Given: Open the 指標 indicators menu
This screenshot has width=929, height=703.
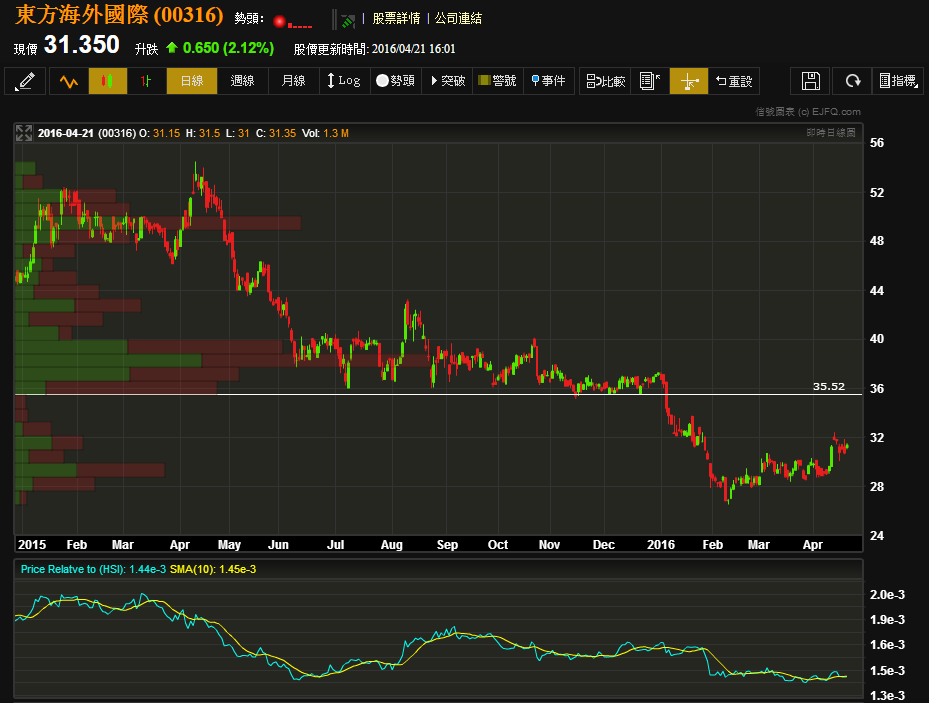Looking at the screenshot, I should pos(898,81).
